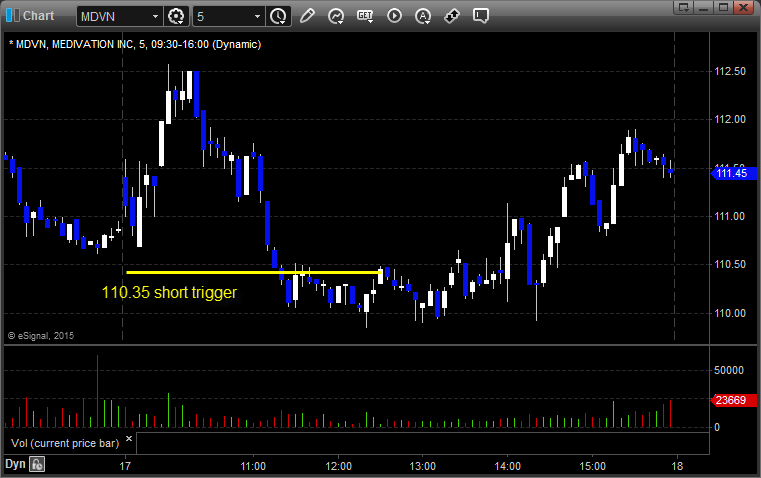This screenshot has height=478, width=761.
Task: Toggle the padlock icon next to Dyn
Action: coord(37,464)
